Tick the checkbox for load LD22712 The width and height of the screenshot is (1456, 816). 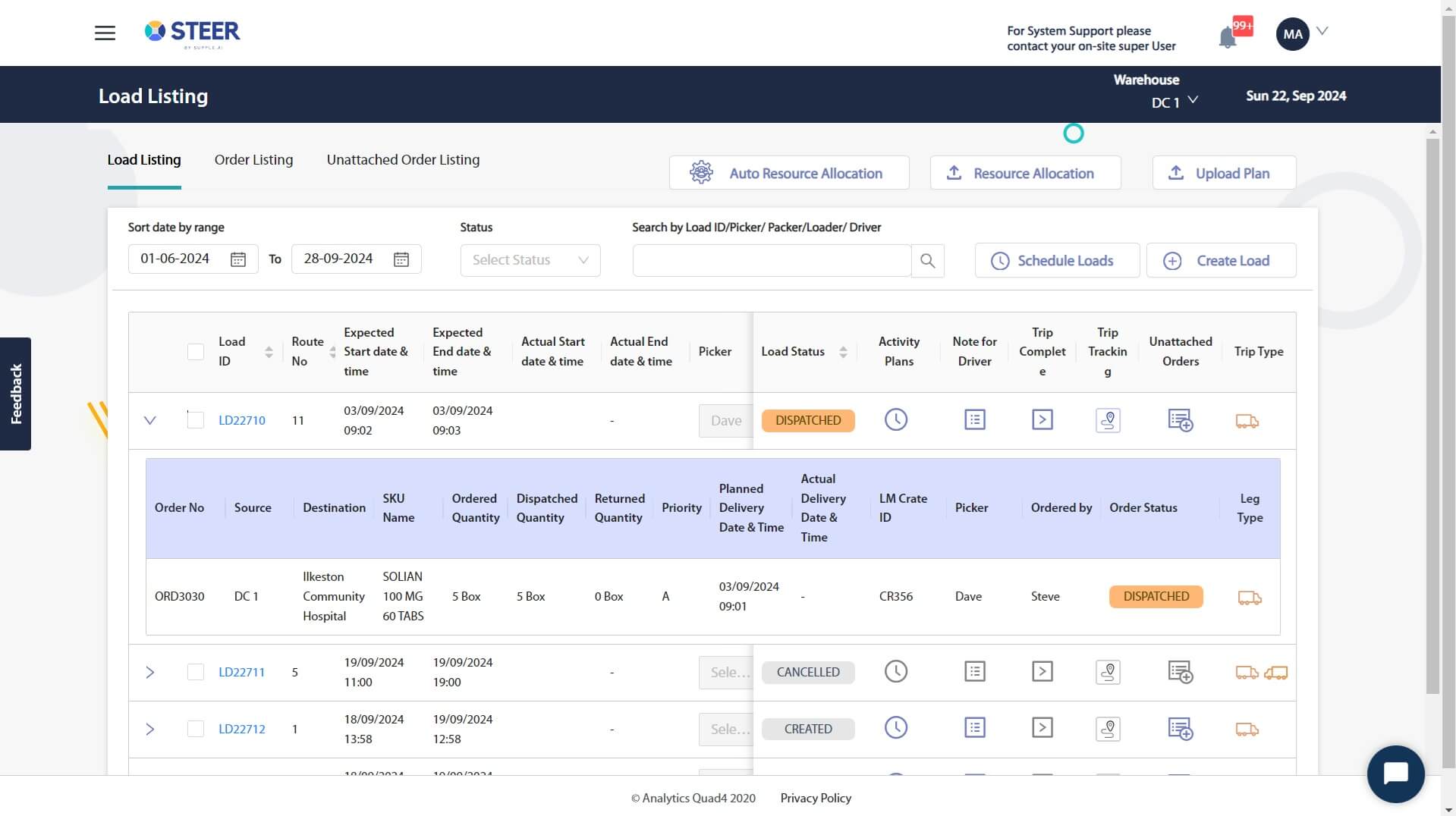click(x=196, y=729)
